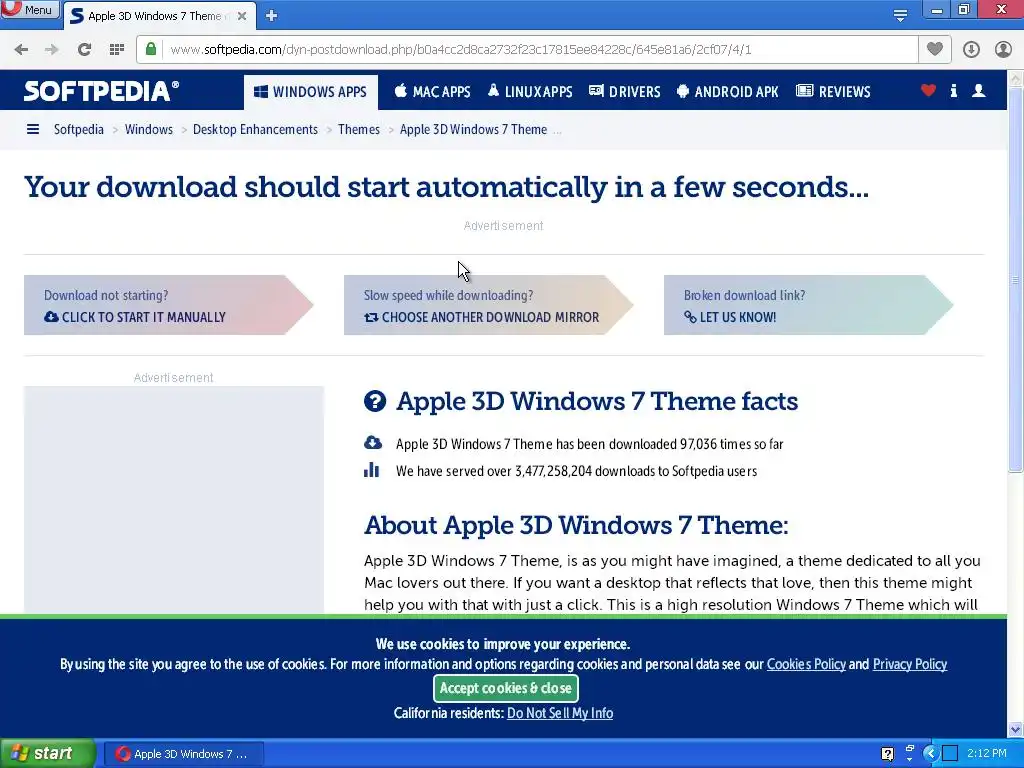The width and height of the screenshot is (1024, 768).
Task: Click scrollbar down arrow
Action: tap(1015, 729)
